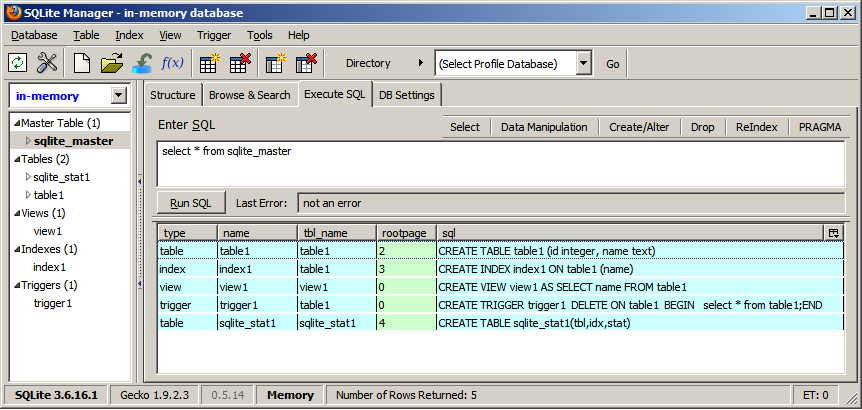Collapse the Triggers (1) node
This screenshot has width=862, height=410.
point(17,286)
